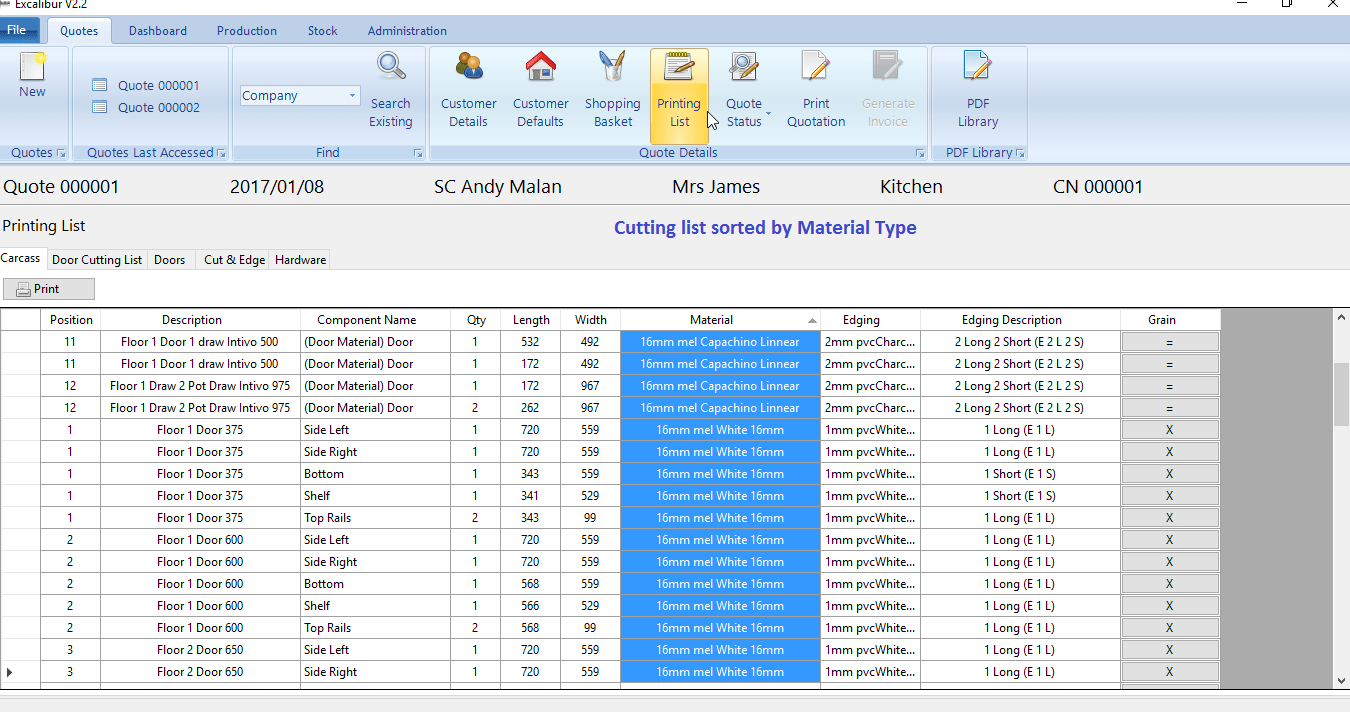Switch to the Quotes ribbon tab
This screenshot has height=712, width=1350.
pyautogui.click(x=79, y=31)
